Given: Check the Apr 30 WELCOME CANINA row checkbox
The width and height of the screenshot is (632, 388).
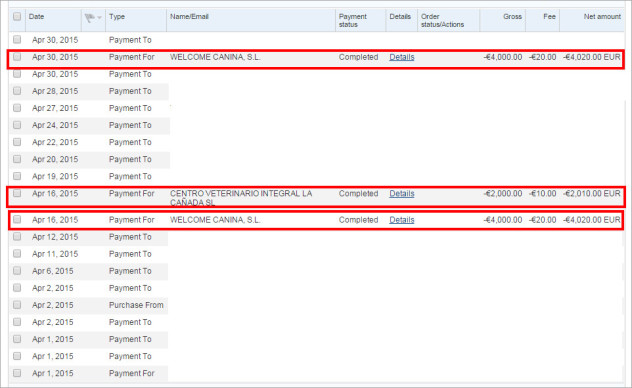Looking at the screenshot, I should [x=17, y=57].
